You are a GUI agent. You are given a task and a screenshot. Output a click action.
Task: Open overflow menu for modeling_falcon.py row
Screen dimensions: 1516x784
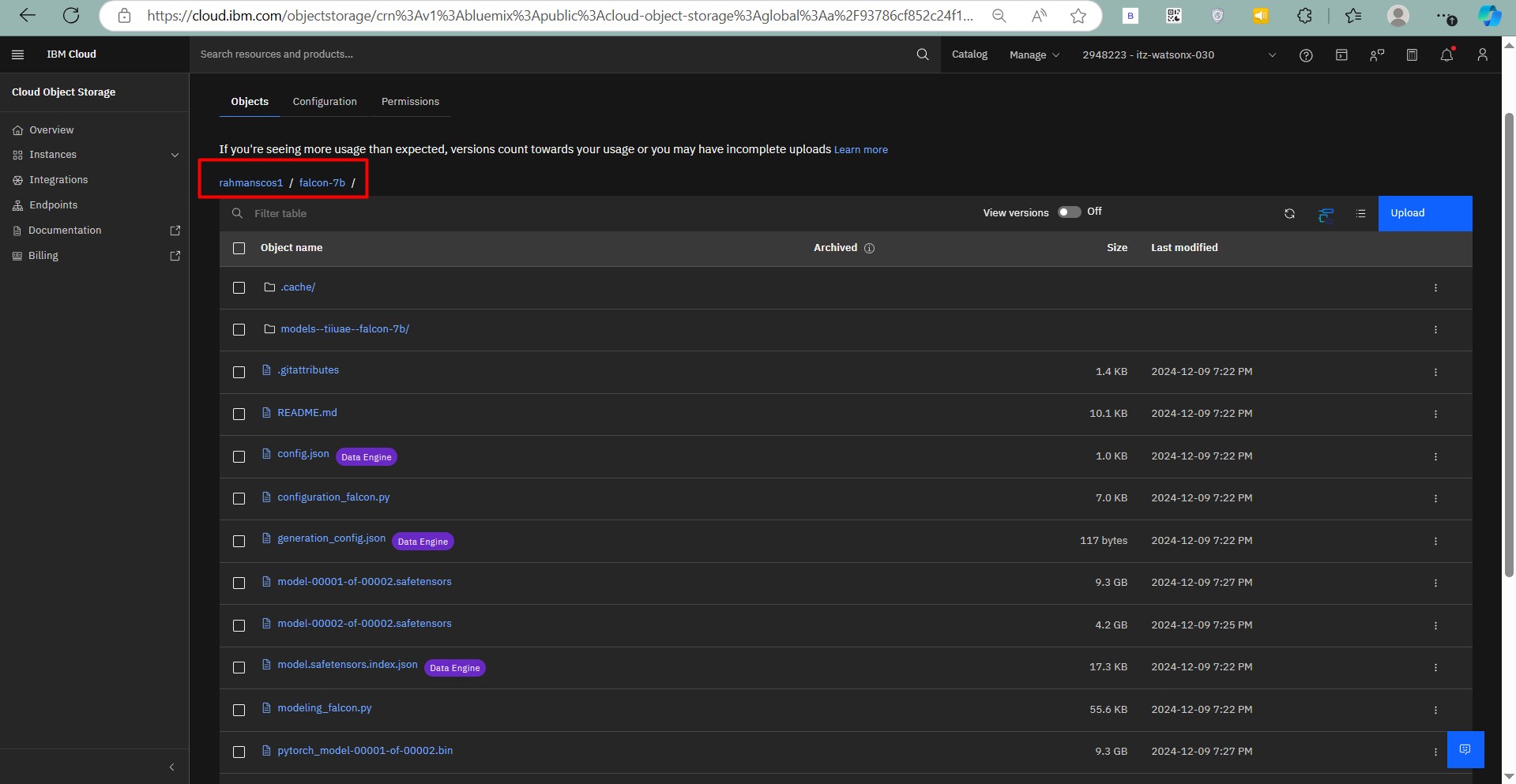pos(1435,711)
